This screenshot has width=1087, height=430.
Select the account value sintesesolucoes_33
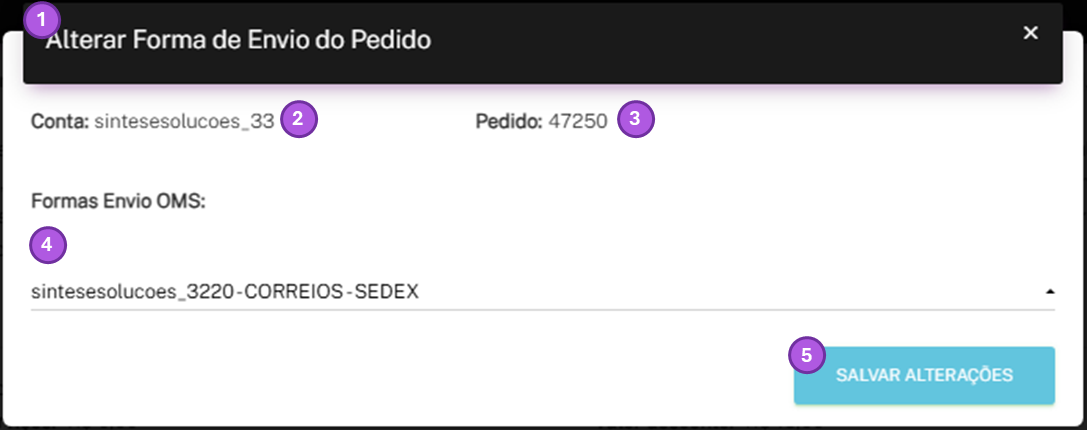(x=184, y=122)
